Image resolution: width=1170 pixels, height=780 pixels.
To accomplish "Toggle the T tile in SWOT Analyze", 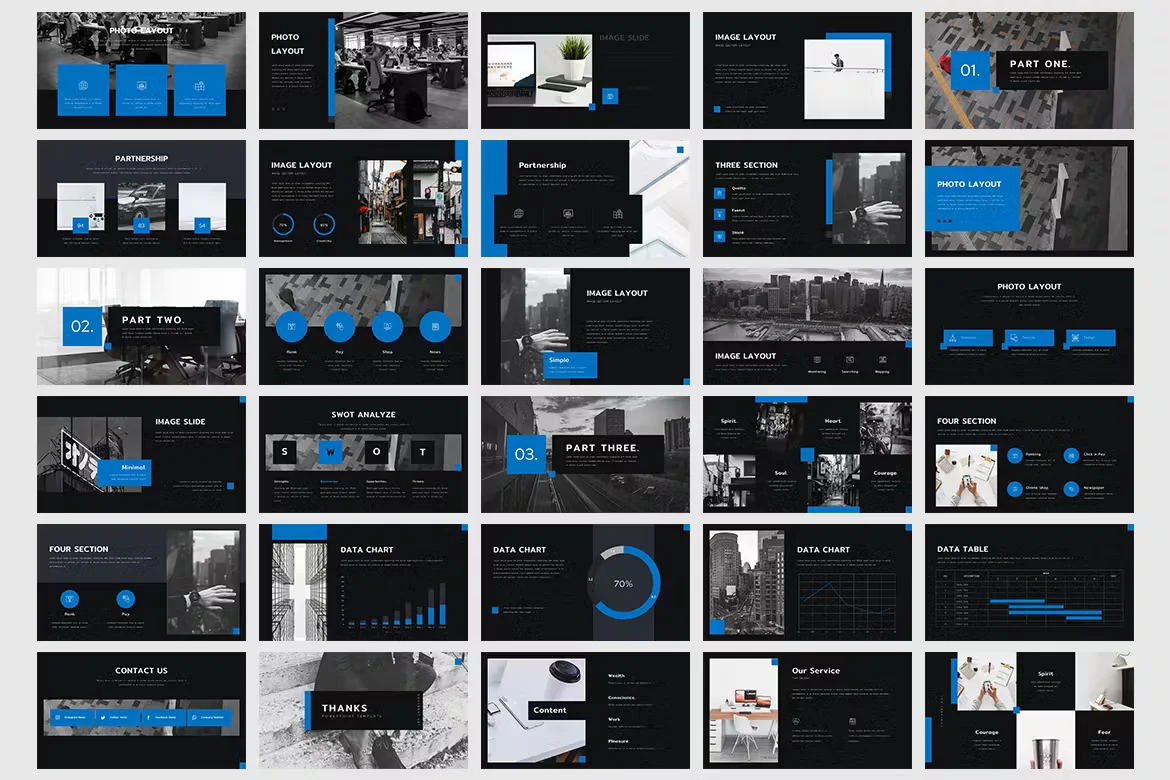I will point(422,452).
